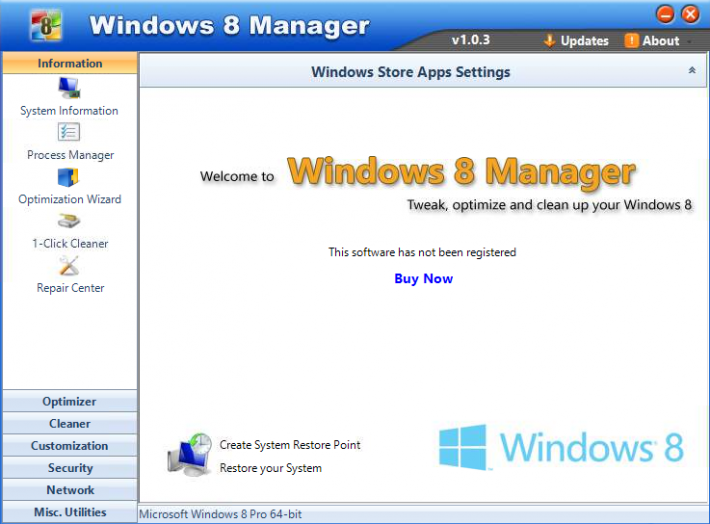Viewport: 710px width, 524px height.
Task: Click the Windows 8 Manager logo icon
Action: (x=45, y=25)
